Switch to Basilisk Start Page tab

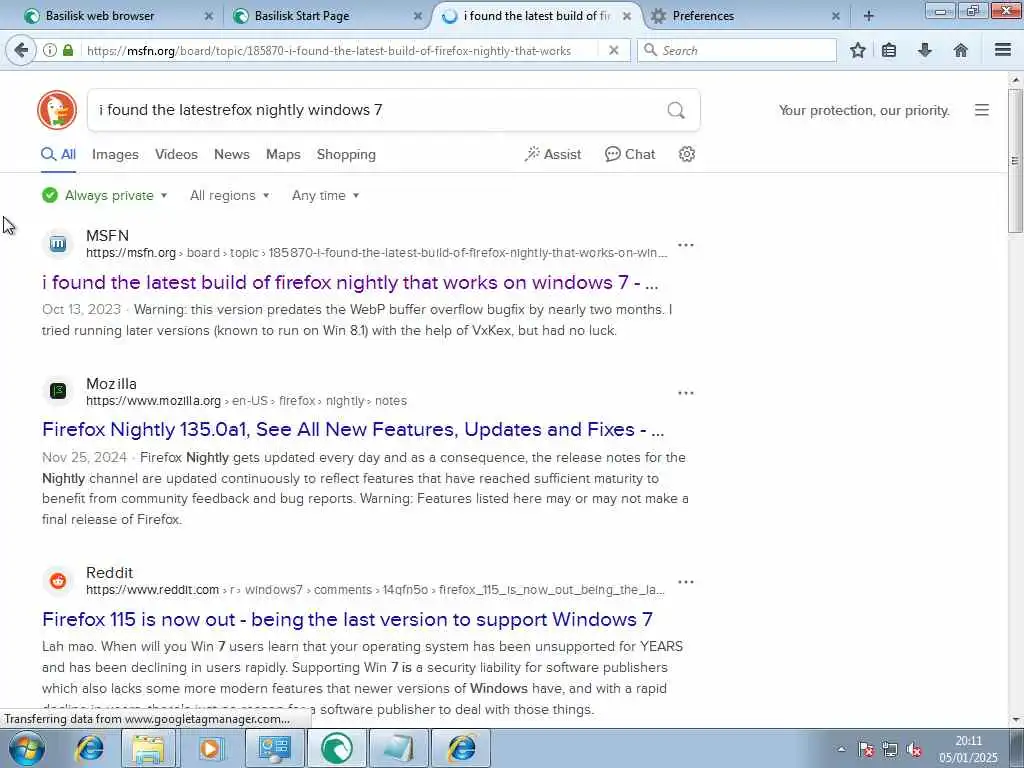(327, 16)
